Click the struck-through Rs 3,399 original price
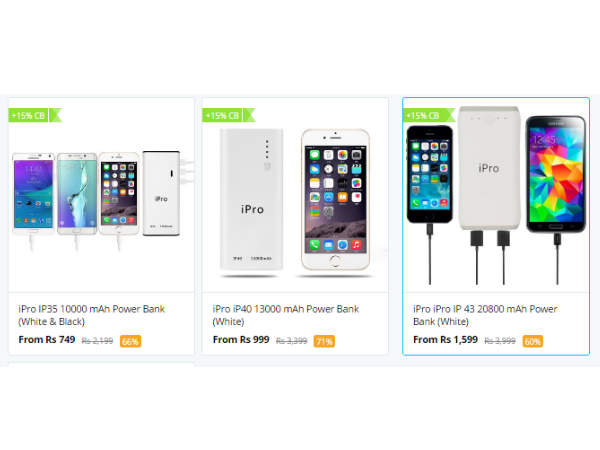 click(292, 341)
